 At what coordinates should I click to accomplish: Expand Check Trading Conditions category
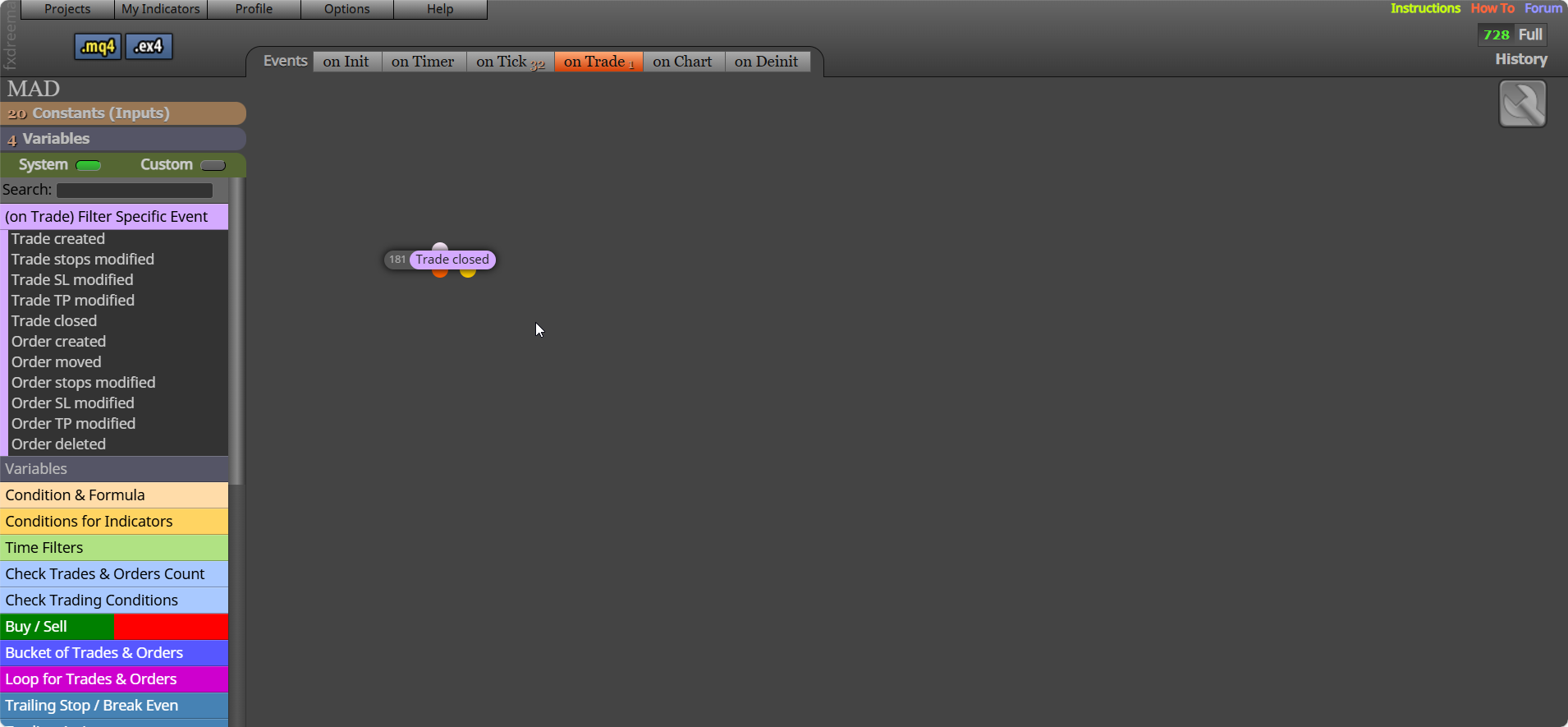coord(114,600)
